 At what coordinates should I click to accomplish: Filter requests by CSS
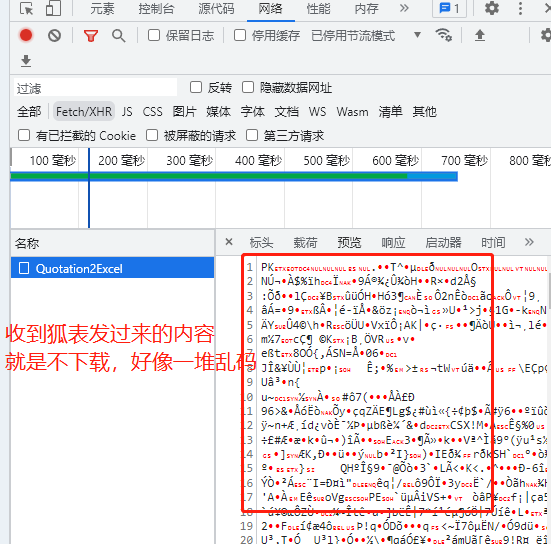tap(153, 112)
